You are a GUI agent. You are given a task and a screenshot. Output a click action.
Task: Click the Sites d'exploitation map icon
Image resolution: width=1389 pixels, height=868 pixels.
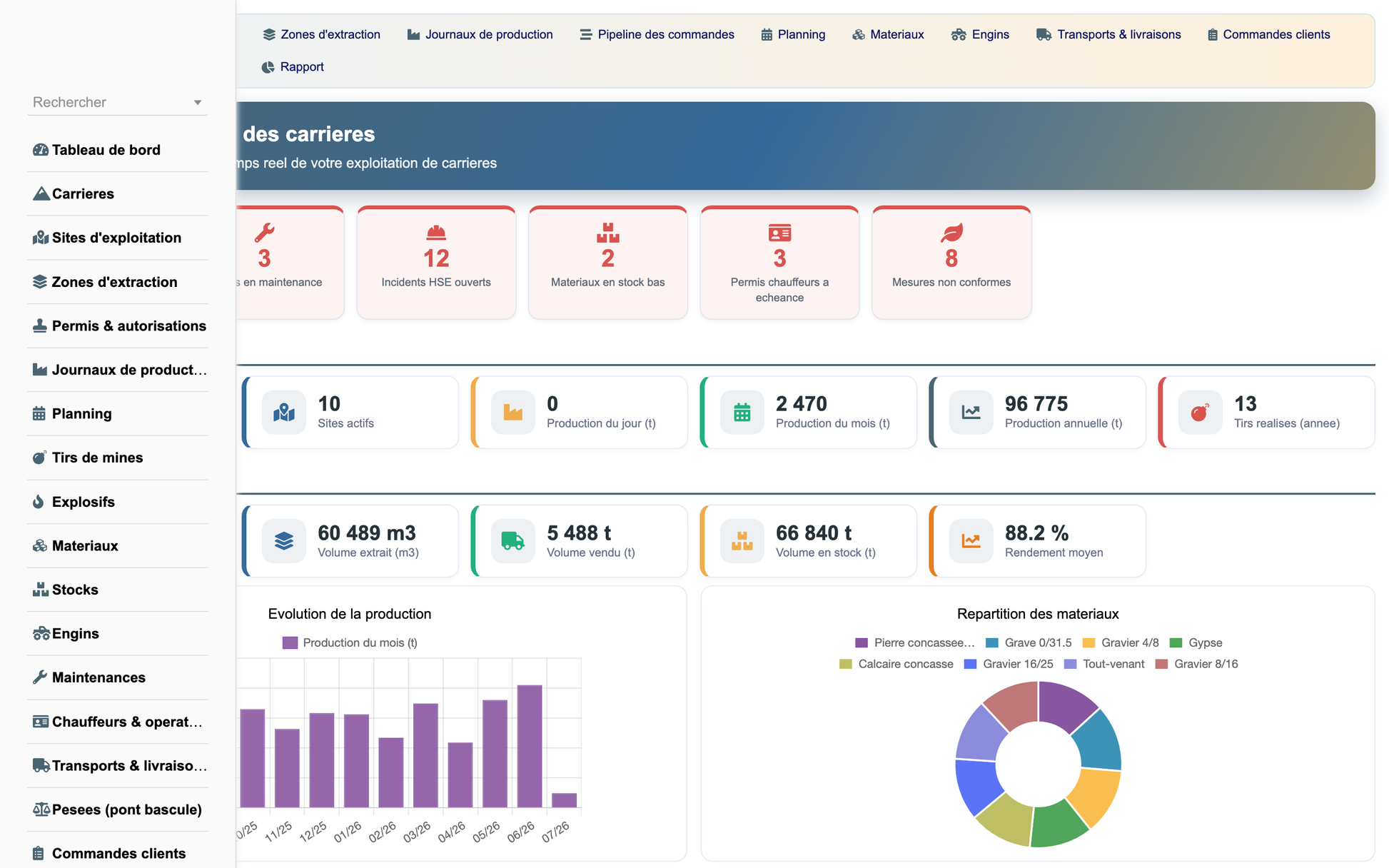click(41, 238)
